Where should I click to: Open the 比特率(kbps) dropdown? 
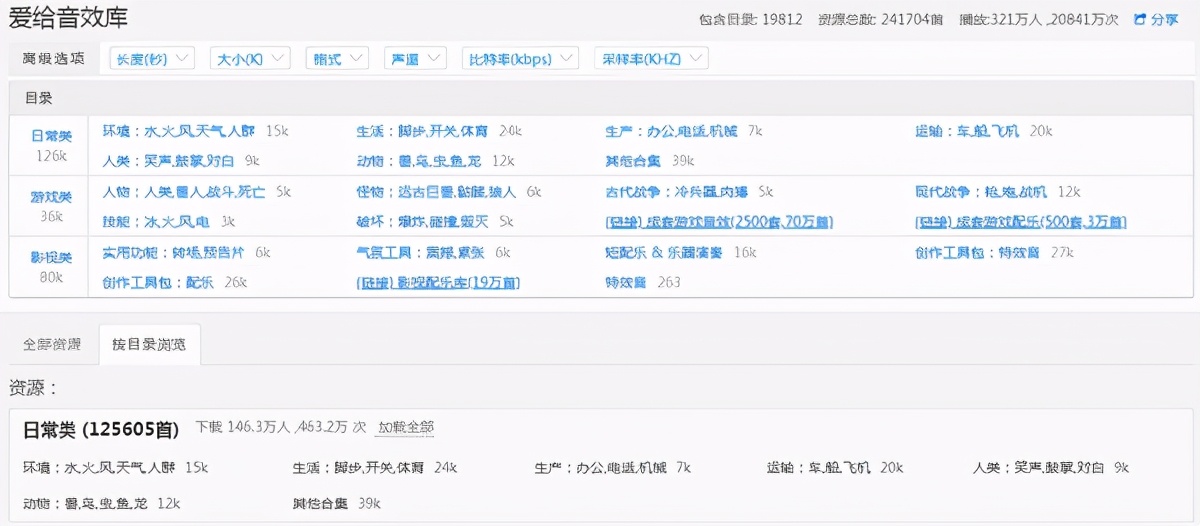(x=520, y=59)
